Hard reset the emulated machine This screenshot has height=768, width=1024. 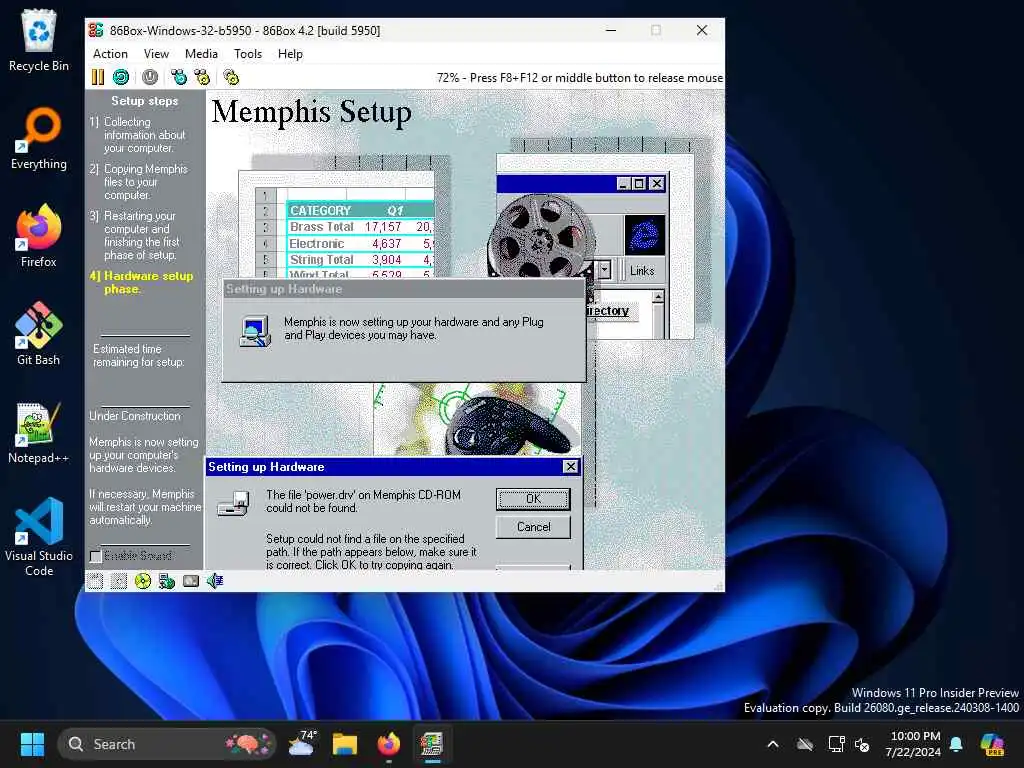[121, 77]
